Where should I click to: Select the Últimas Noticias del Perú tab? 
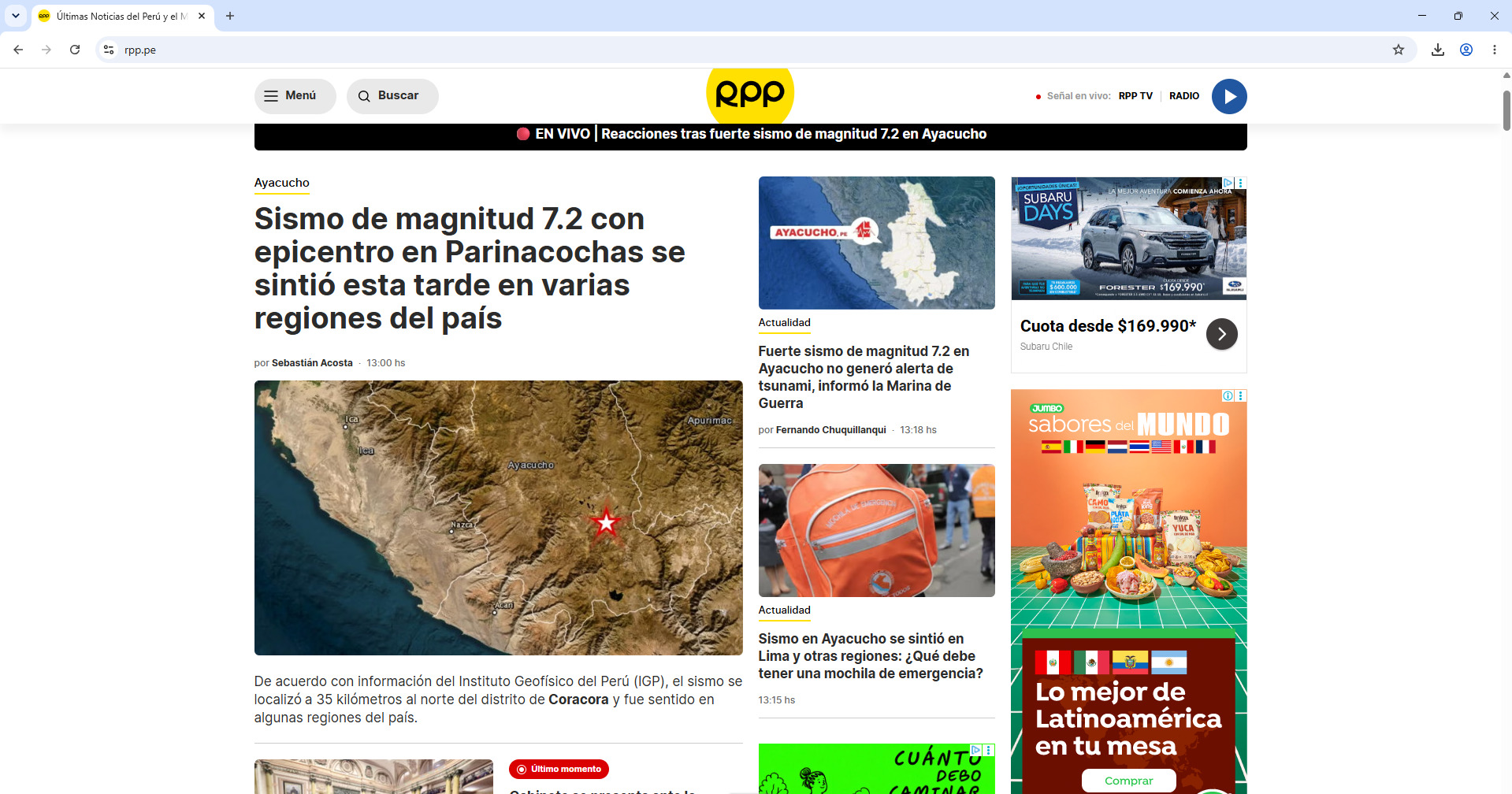122,16
